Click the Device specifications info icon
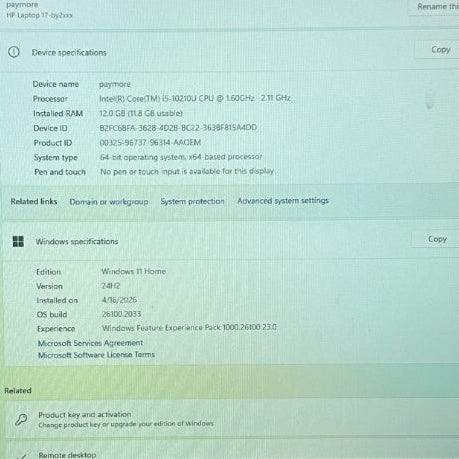459x459 pixels. (14, 52)
